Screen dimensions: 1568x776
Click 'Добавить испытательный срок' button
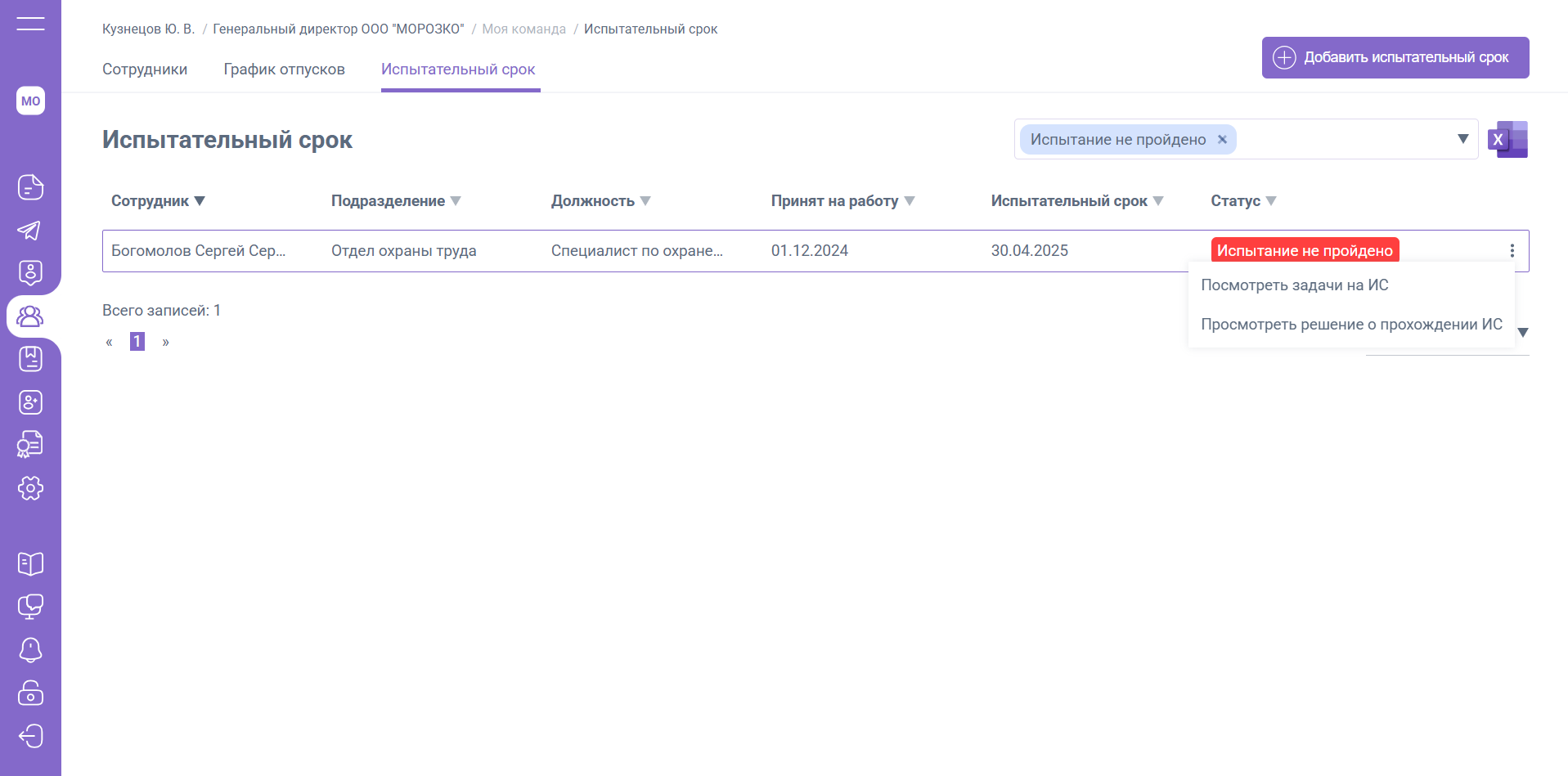pyautogui.click(x=1395, y=58)
